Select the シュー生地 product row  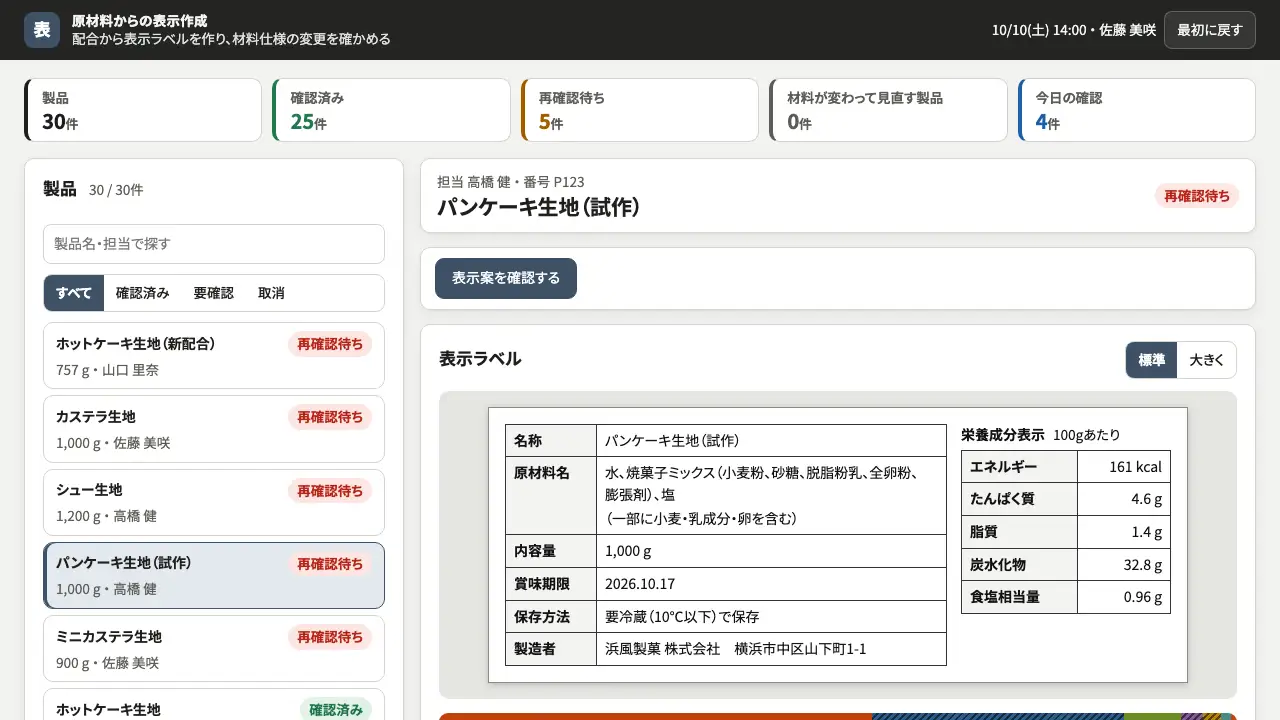[214, 502]
